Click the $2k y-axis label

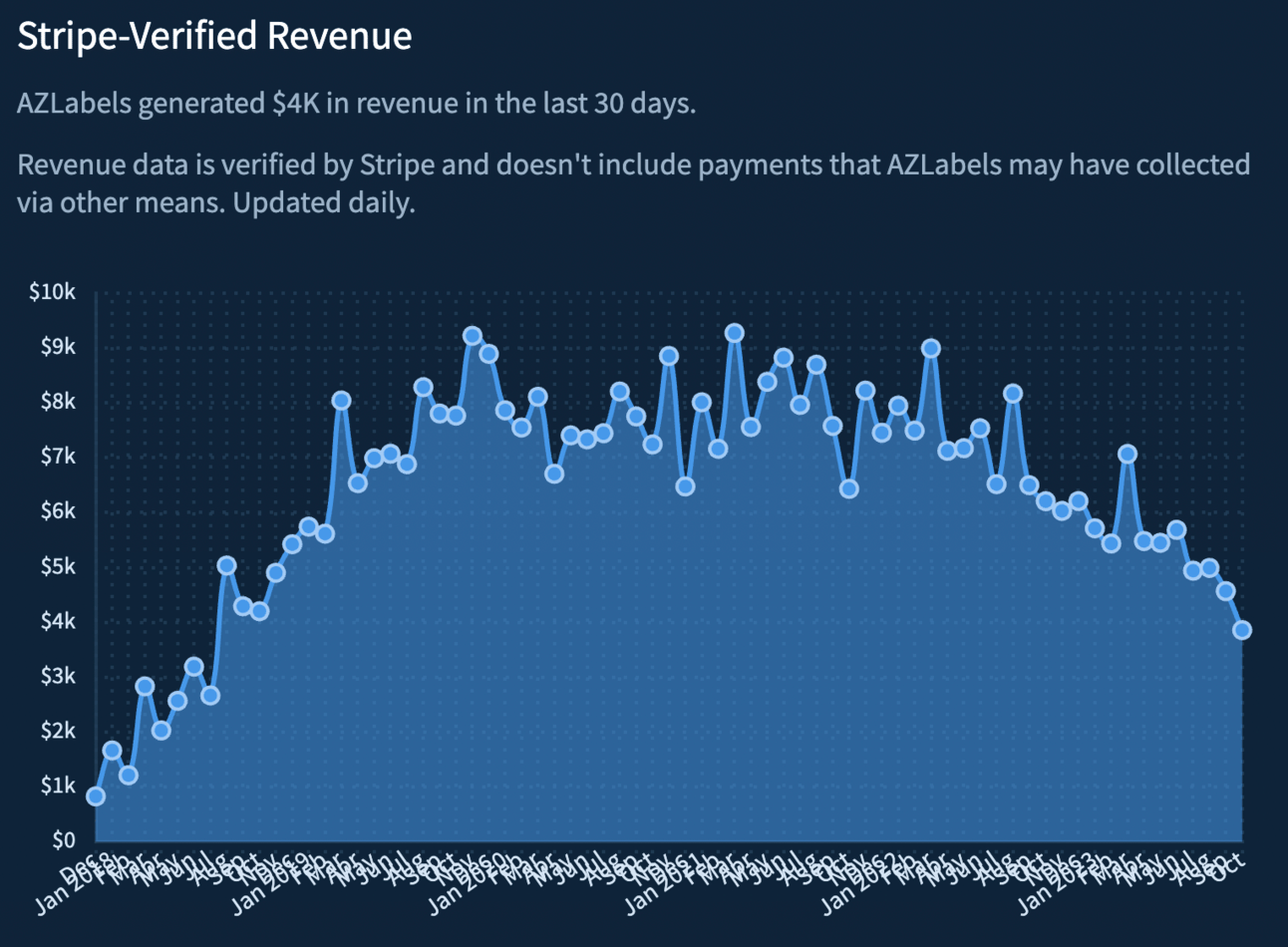(58, 731)
